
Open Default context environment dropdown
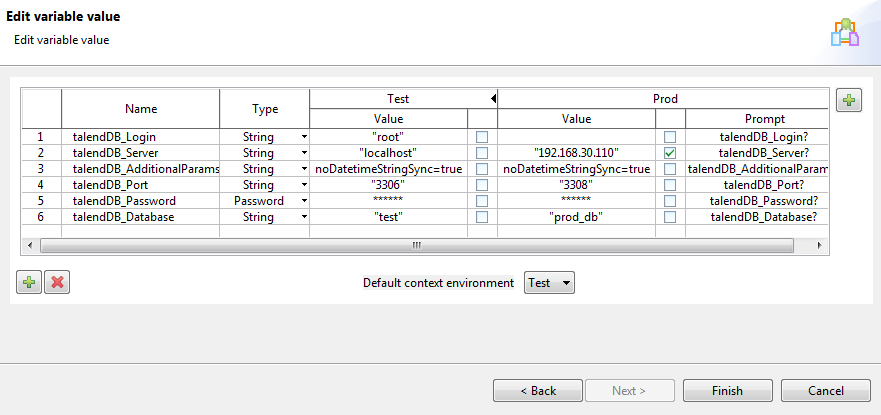549,283
